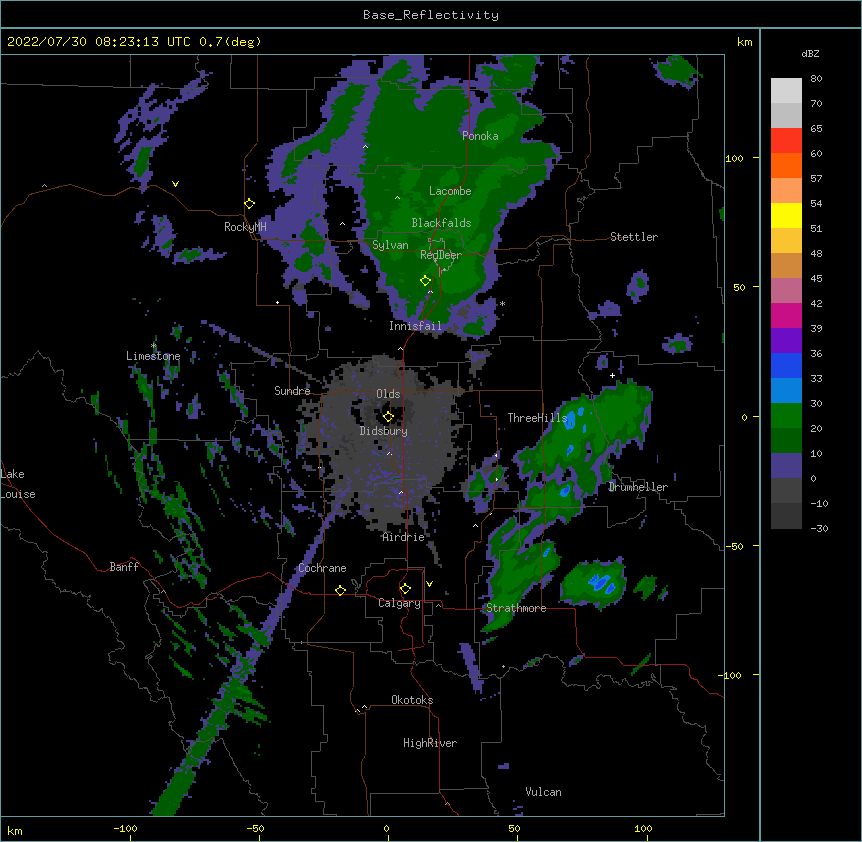Select the bright green swatch between 30 and 20
Screen dimensions: 862x842
[786, 416]
